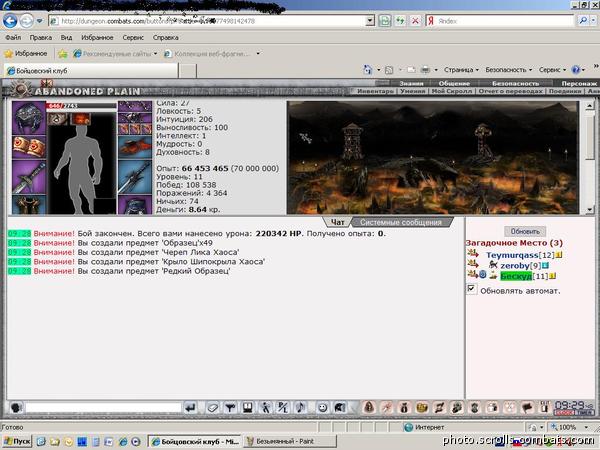The width and height of the screenshot is (600, 450).
Task: Click the eraser icon to clear chat
Action: click(212, 408)
